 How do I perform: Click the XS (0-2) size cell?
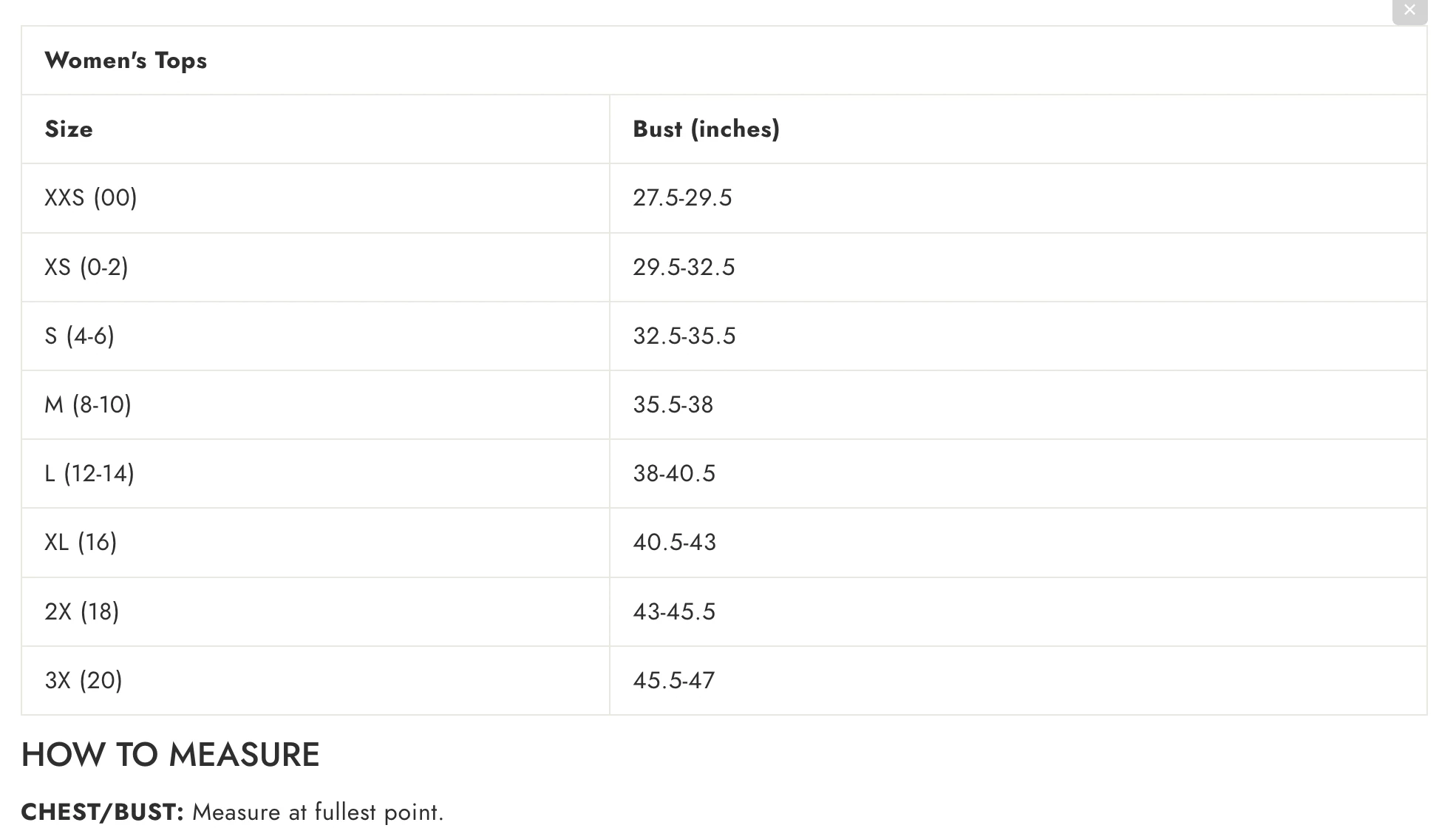click(86, 267)
